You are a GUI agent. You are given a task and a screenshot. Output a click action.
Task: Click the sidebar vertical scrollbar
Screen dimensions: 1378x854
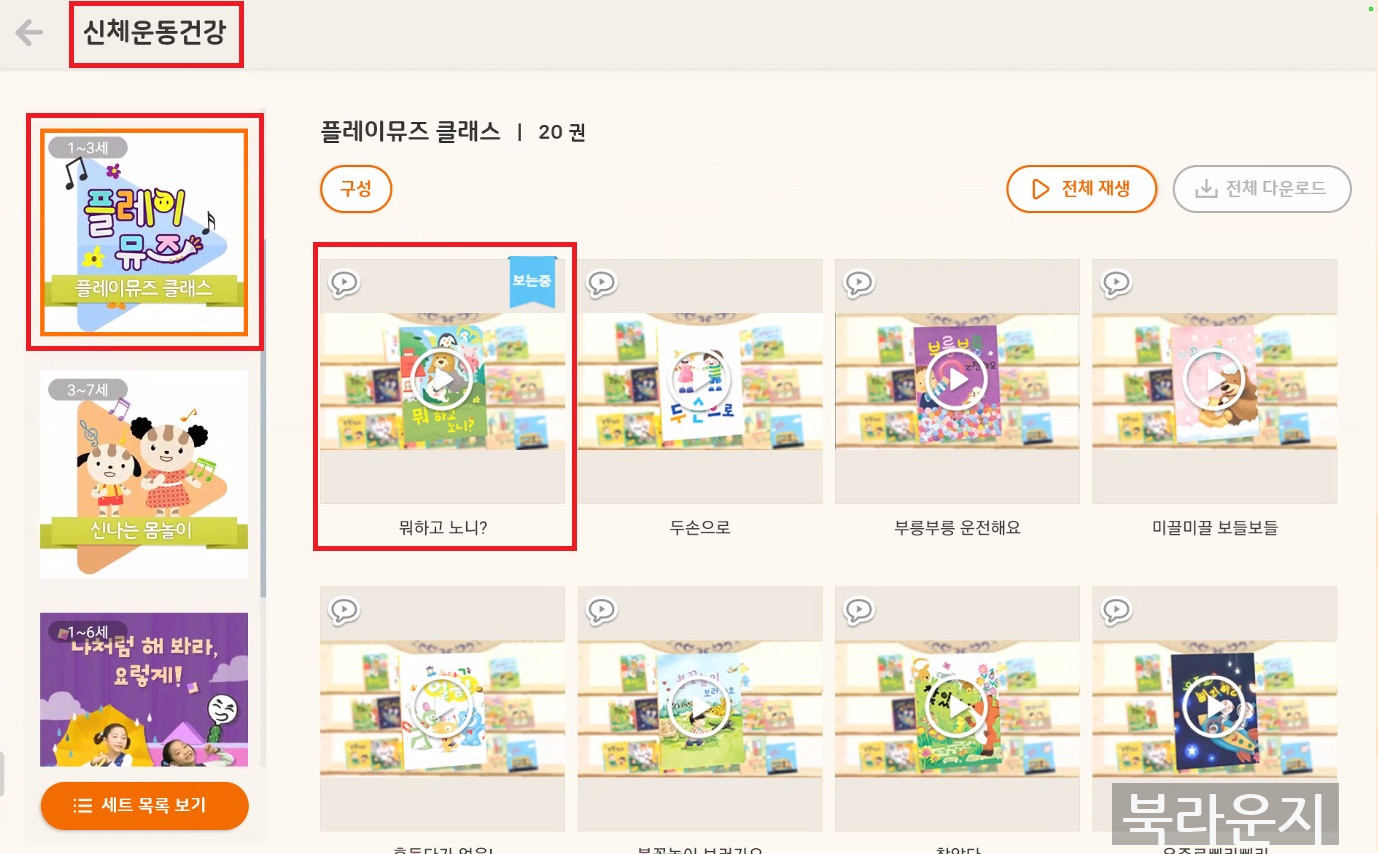[263, 418]
